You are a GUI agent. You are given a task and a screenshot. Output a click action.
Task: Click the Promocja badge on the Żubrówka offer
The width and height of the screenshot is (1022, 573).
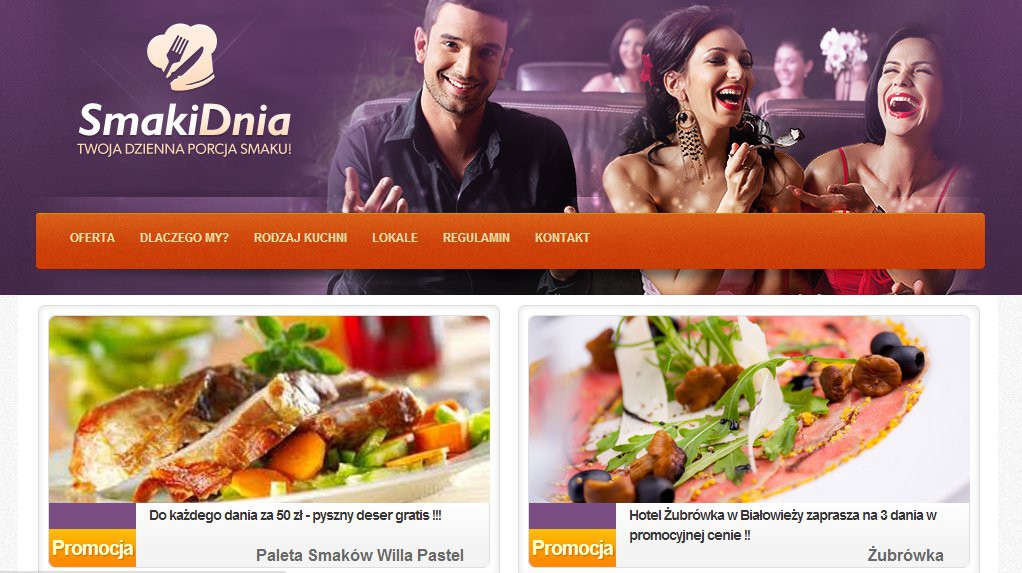coord(572,548)
